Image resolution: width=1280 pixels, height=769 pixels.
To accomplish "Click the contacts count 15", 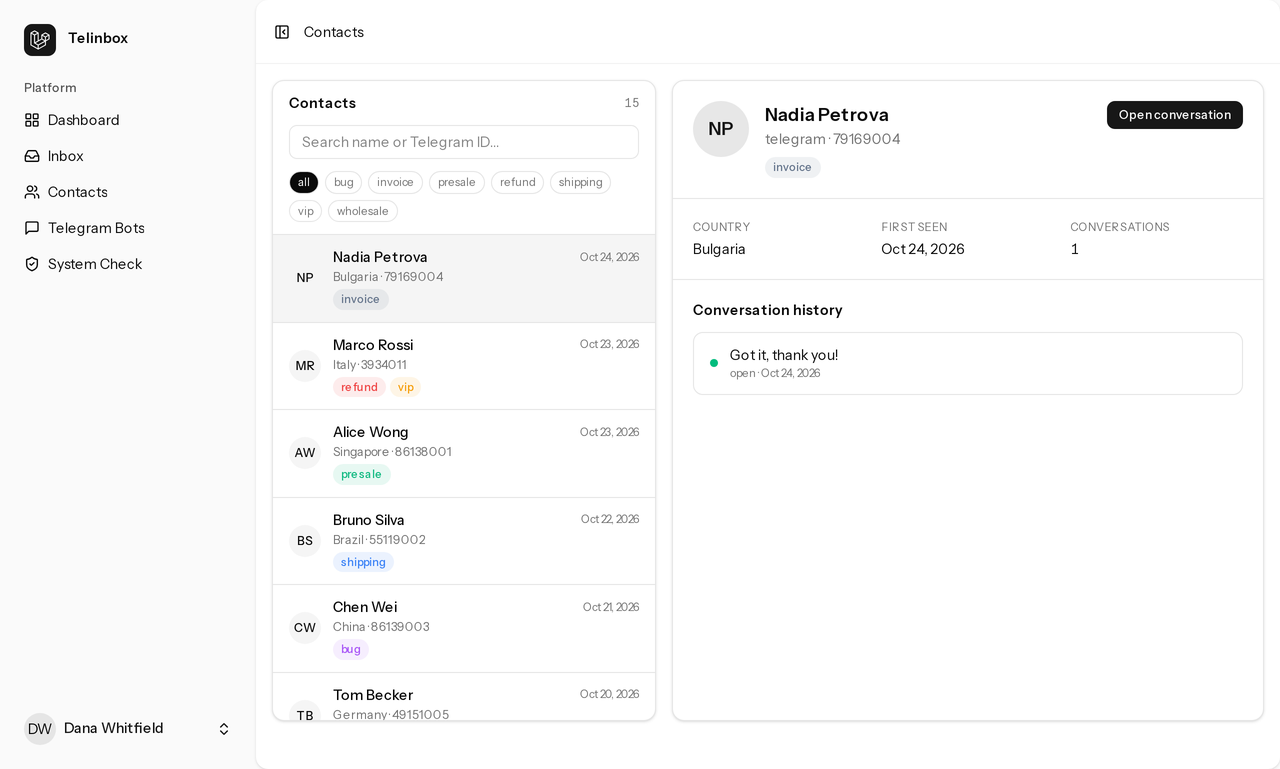I will [632, 103].
